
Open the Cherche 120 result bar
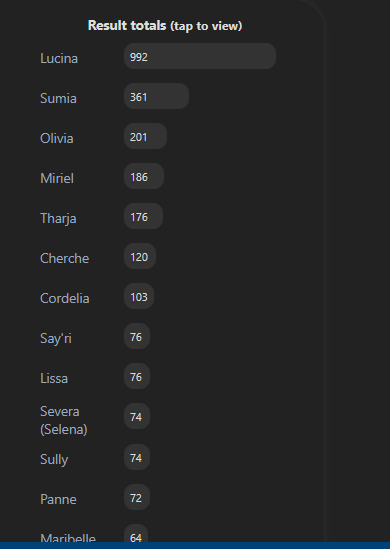pos(140,256)
